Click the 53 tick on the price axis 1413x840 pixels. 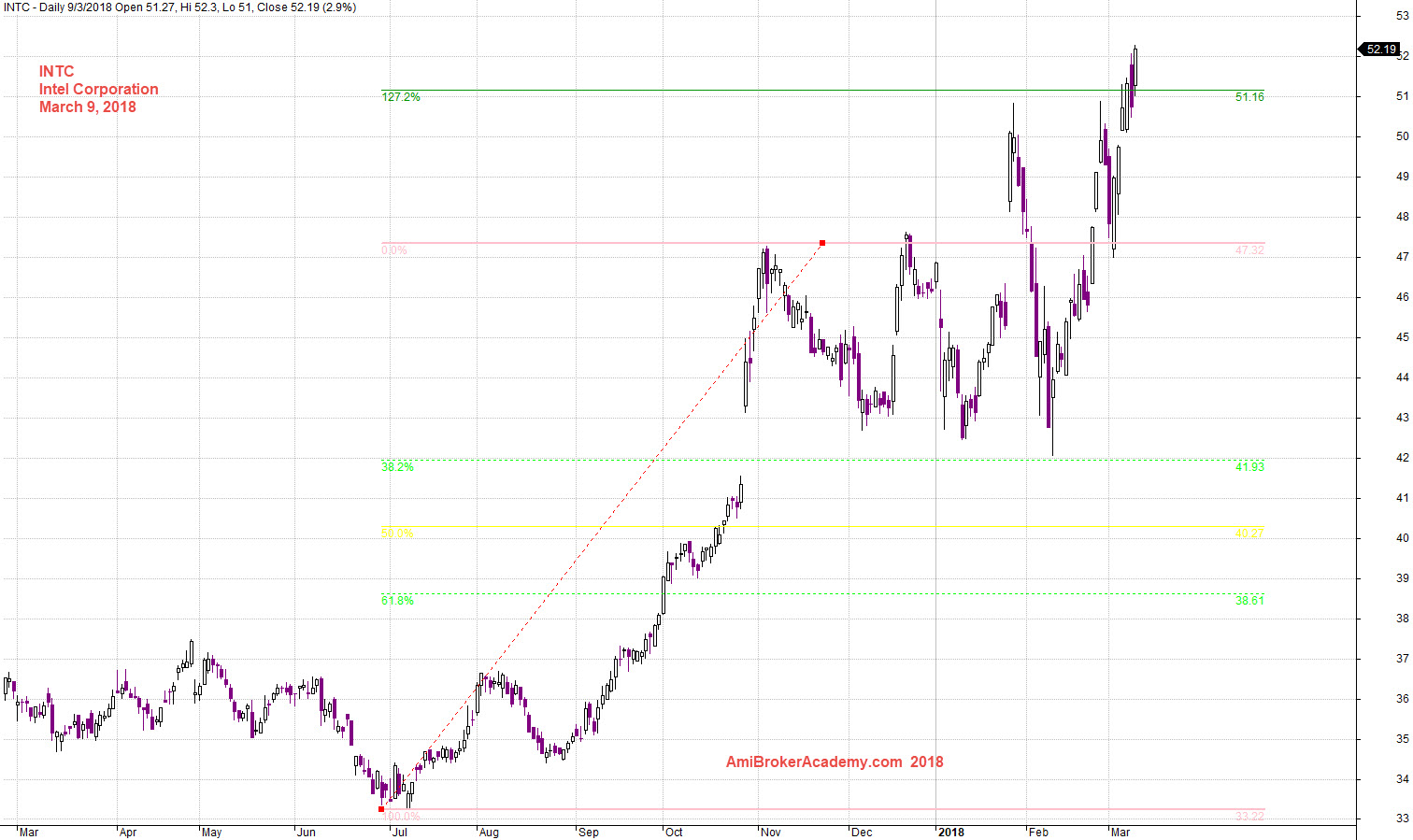pos(1402,16)
